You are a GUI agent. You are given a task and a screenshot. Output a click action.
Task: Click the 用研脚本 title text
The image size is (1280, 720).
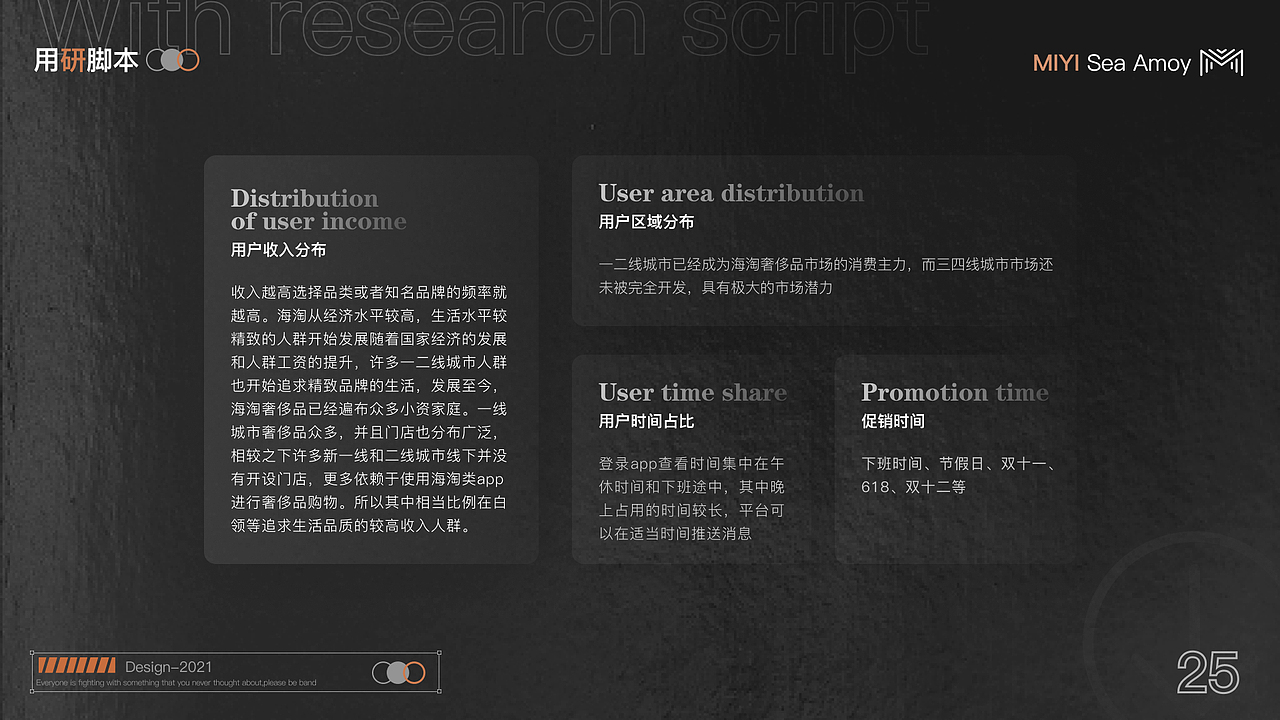(x=86, y=60)
